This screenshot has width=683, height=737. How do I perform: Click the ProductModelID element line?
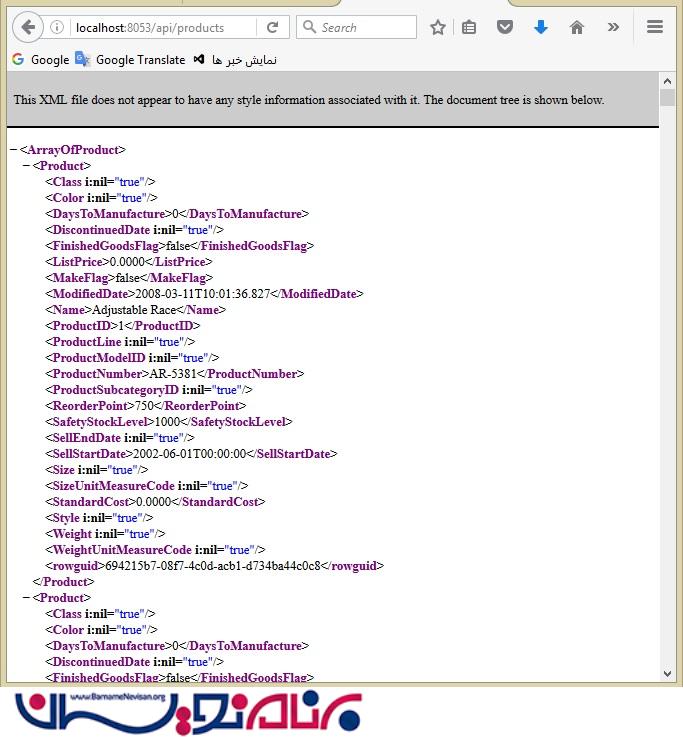(132, 358)
